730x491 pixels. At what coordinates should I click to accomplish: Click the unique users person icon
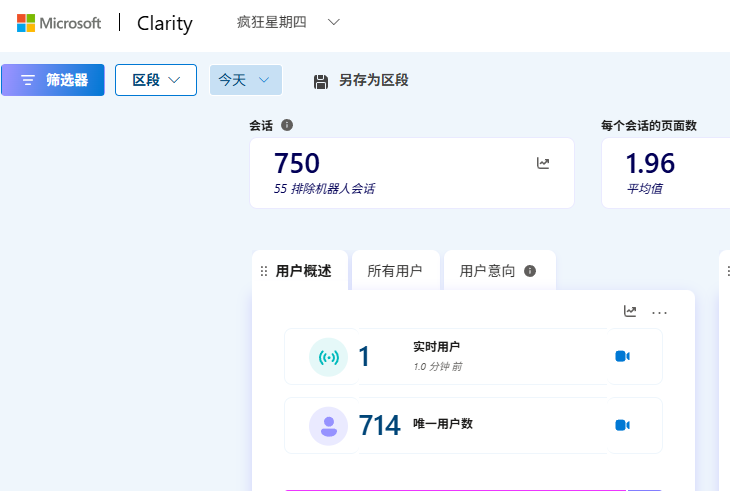[328, 426]
